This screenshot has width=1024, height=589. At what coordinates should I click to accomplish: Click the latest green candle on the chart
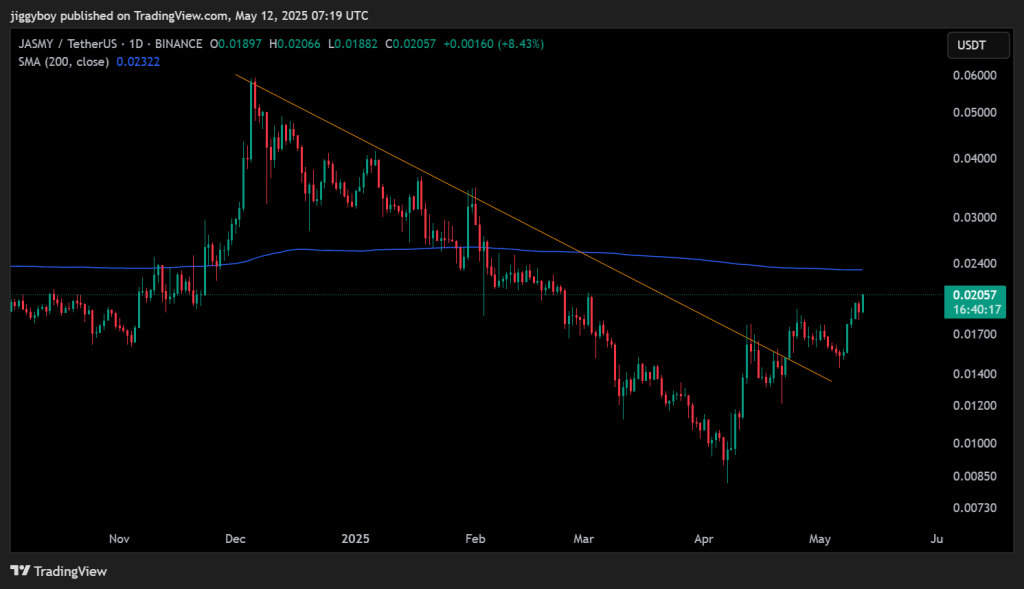tap(863, 303)
